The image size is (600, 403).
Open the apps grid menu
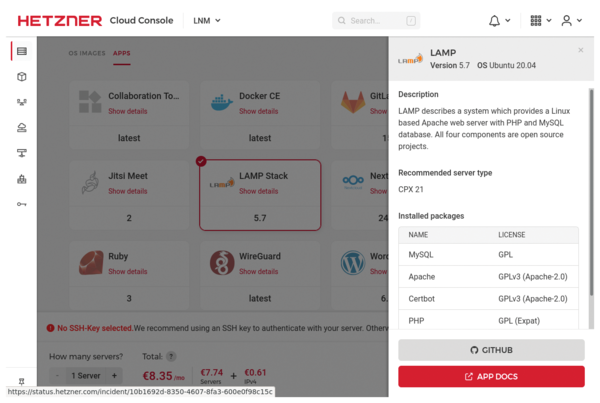point(536,21)
